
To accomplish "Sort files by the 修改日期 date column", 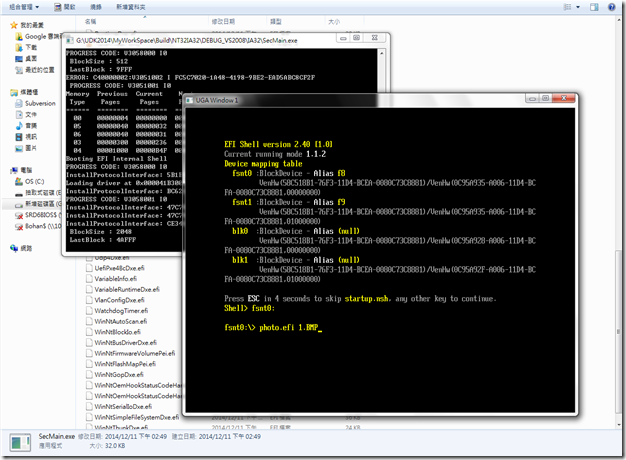I will tap(223, 21).
